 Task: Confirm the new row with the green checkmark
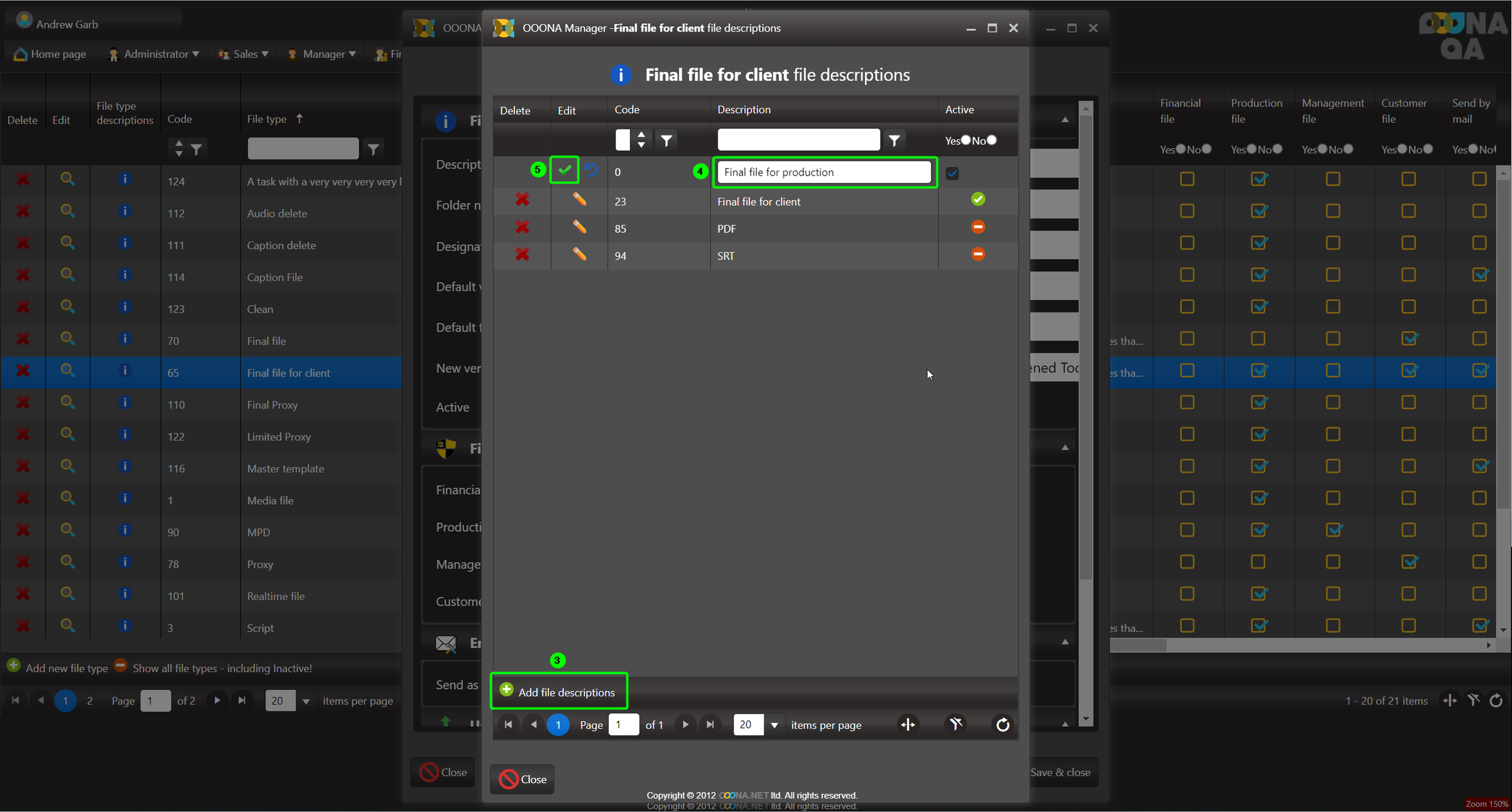pyautogui.click(x=564, y=170)
